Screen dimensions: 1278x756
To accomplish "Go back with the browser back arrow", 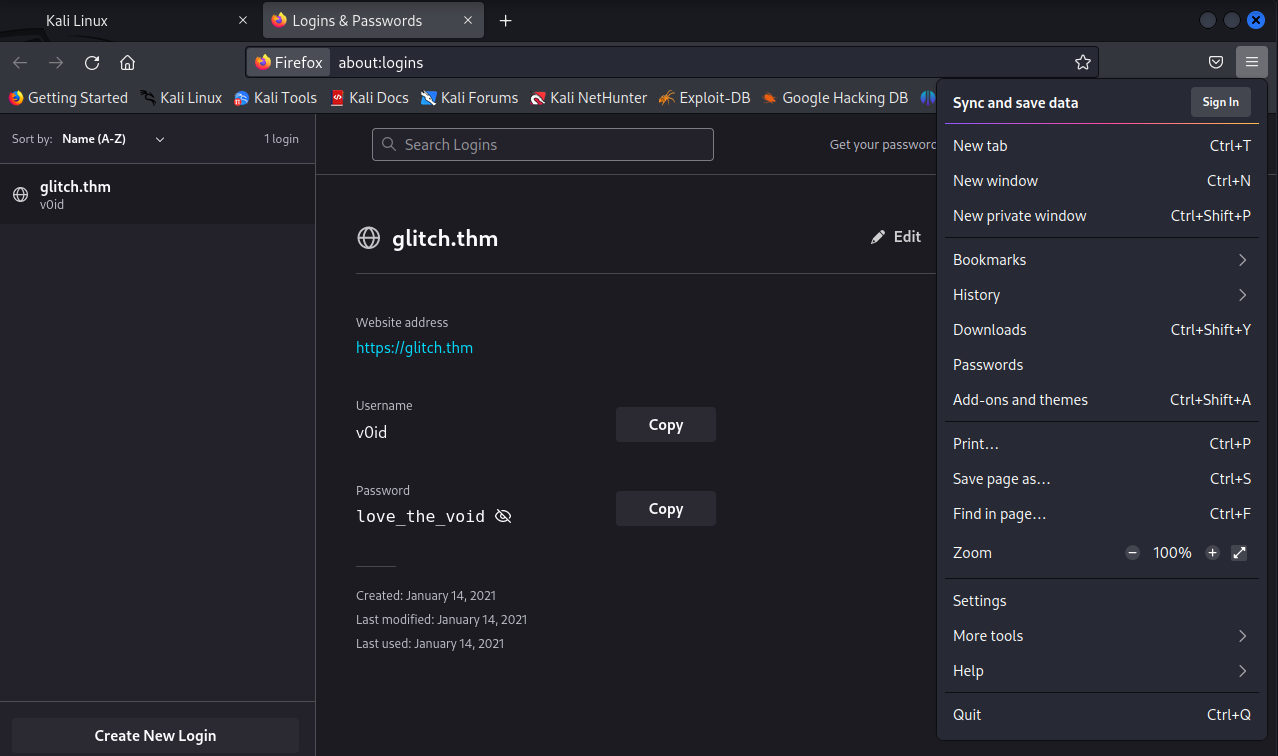I will coord(20,62).
